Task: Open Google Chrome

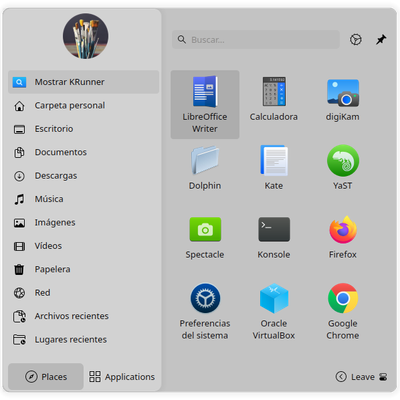Action: coord(343,311)
